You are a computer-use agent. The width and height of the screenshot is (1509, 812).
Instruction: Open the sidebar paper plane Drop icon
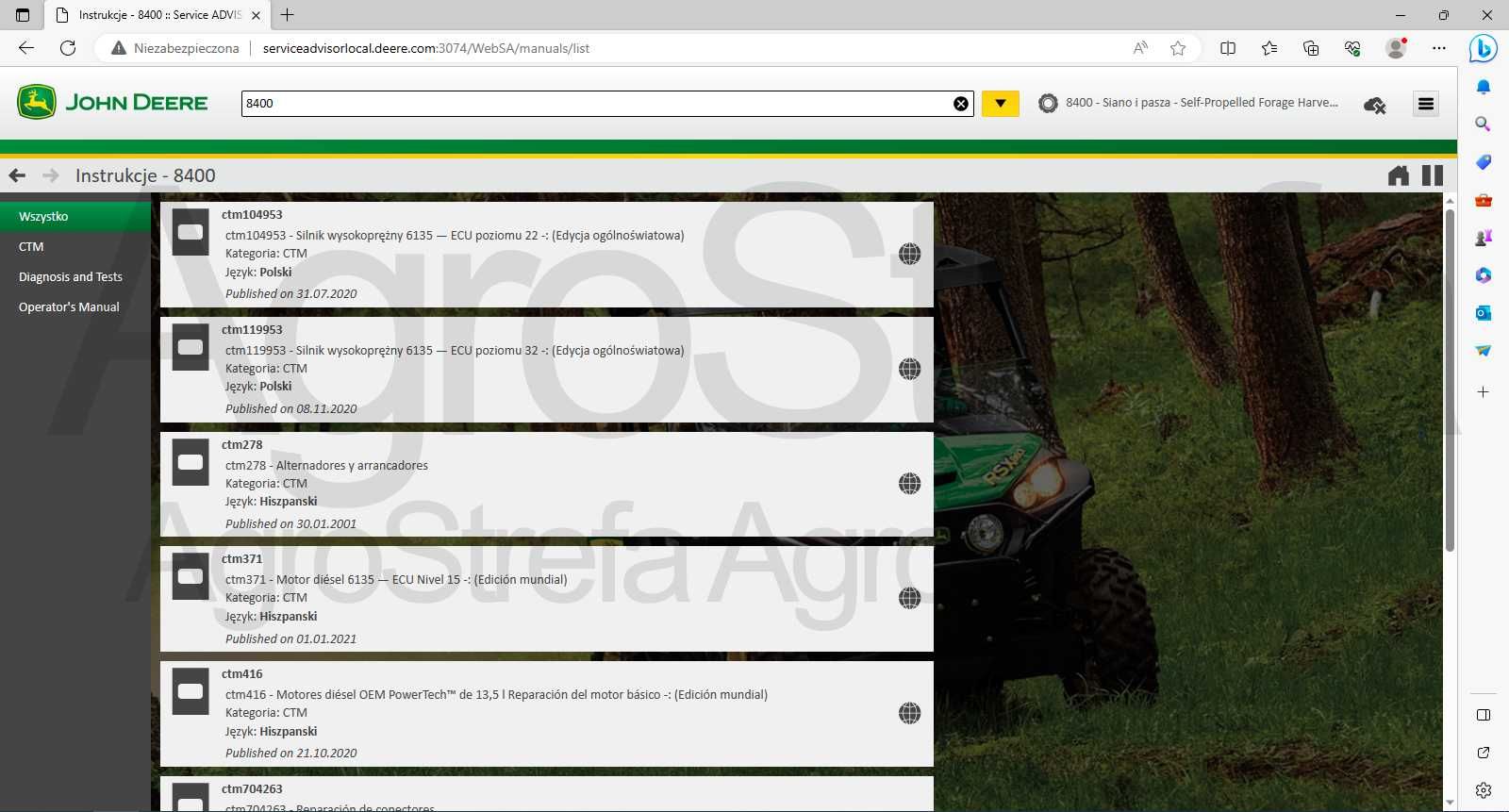1484,351
